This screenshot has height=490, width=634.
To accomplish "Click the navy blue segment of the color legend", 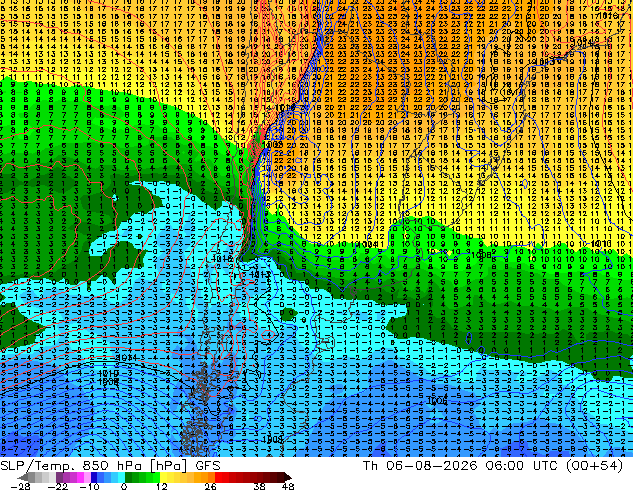I will pyautogui.click(x=94, y=477).
